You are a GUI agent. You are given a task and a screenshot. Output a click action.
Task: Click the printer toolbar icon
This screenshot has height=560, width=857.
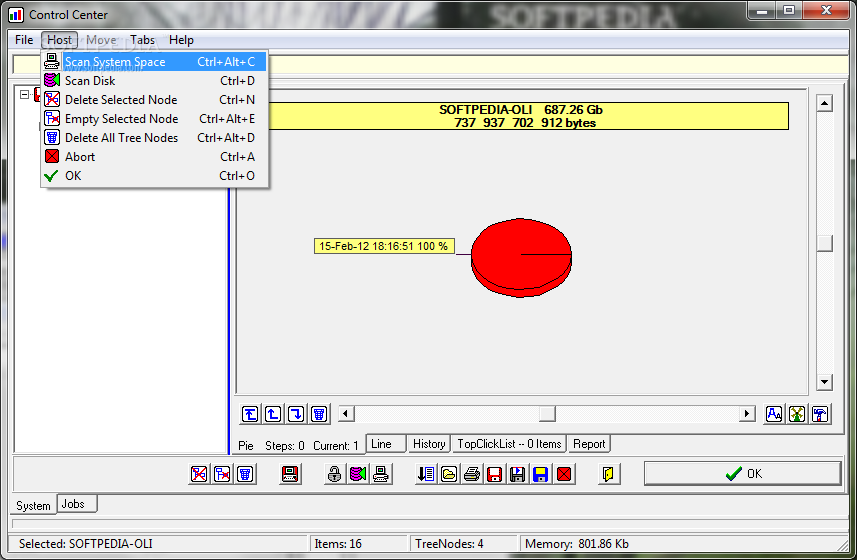click(x=472, y=474)
